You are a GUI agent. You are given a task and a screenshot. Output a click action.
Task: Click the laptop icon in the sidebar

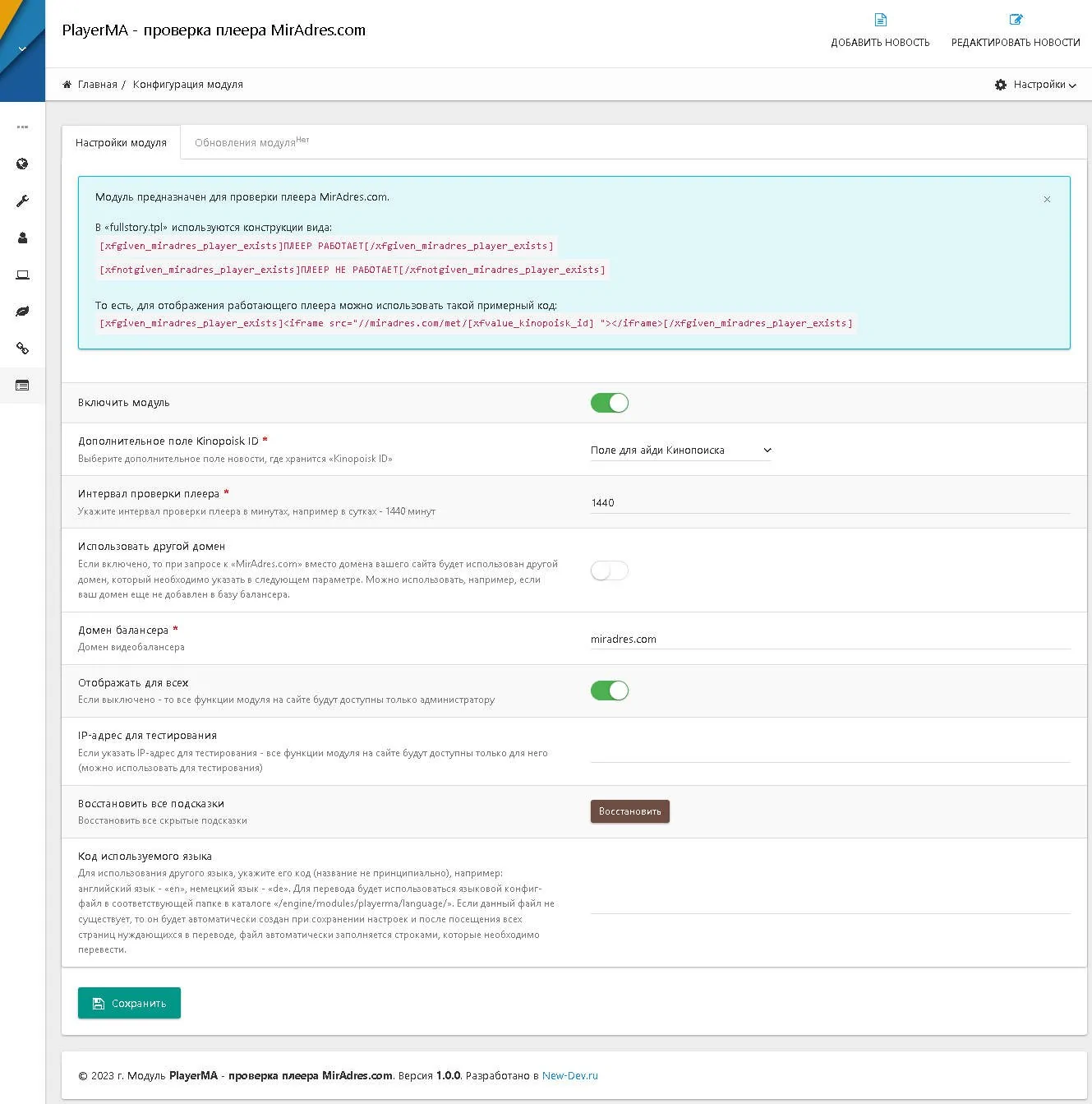coord(22,275)
